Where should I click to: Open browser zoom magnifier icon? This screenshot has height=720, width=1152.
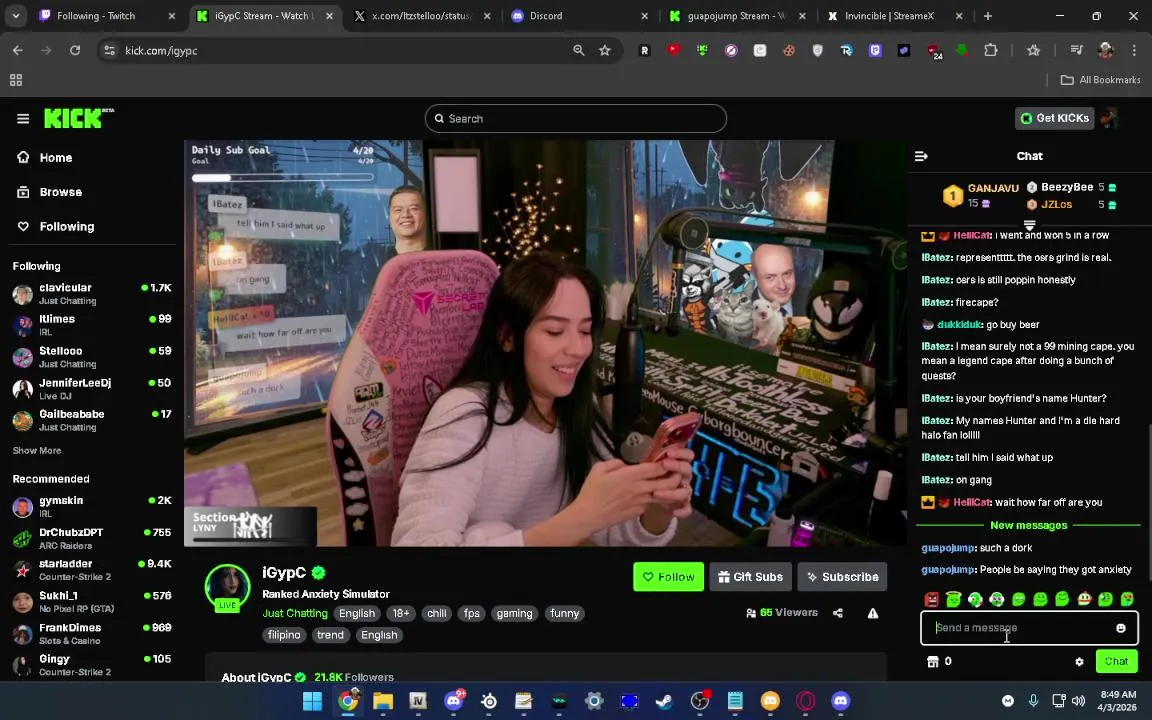(x=579, y=50)
